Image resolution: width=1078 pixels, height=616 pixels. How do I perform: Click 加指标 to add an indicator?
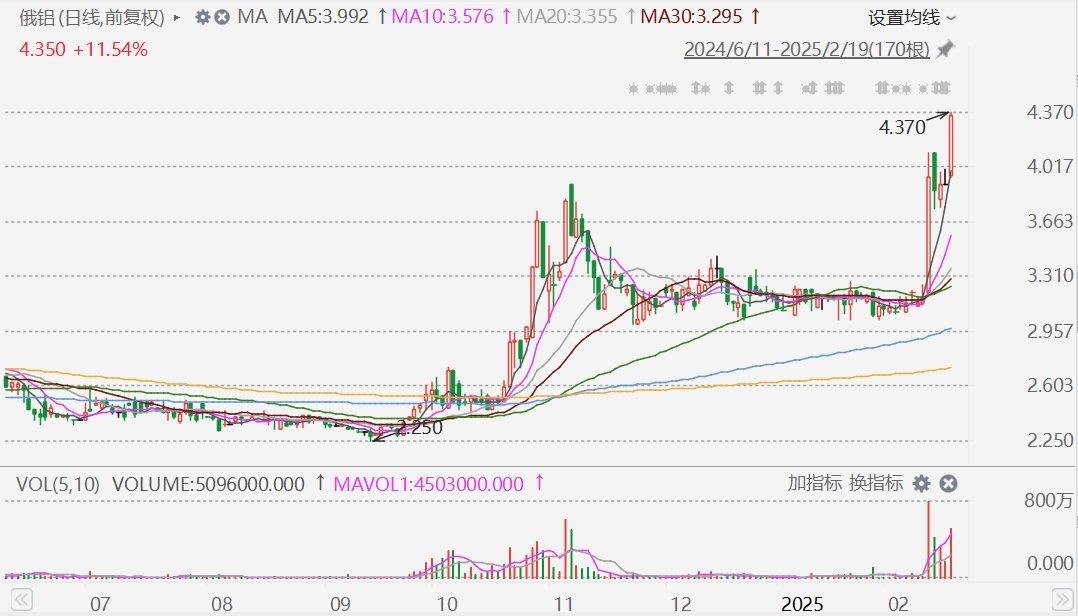815,483
